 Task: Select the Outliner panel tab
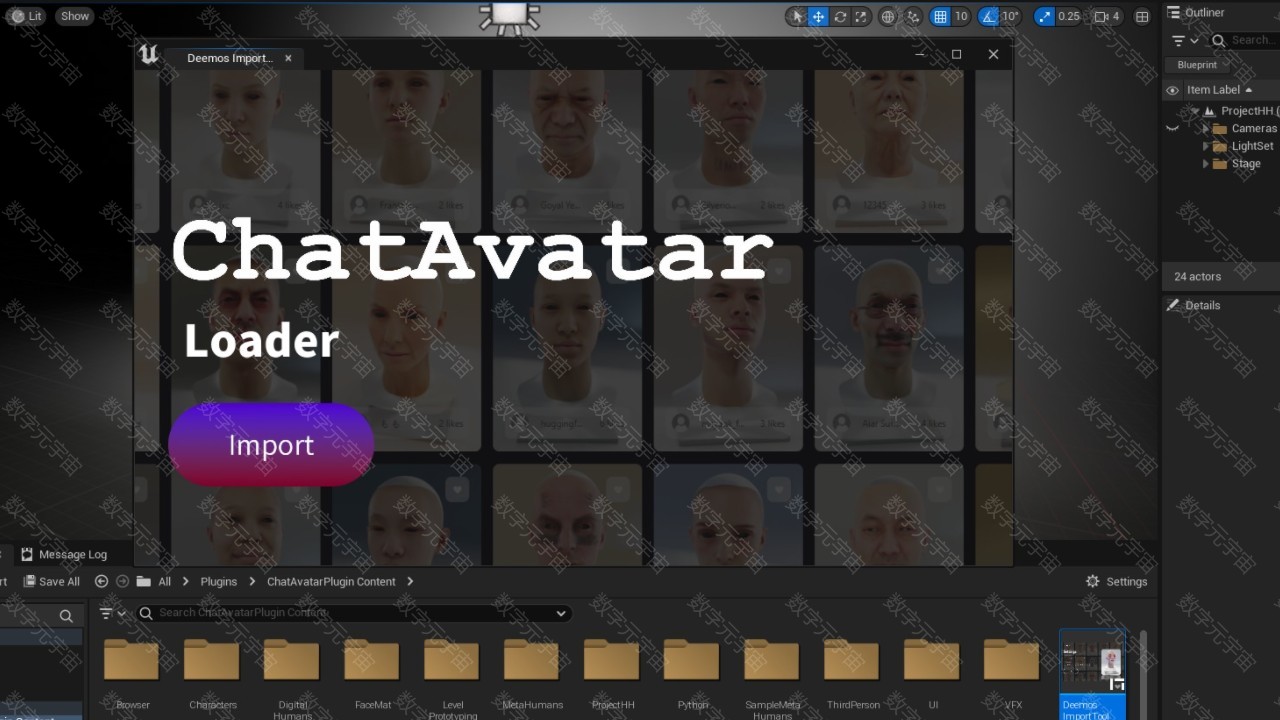(x=1196, y=12)
